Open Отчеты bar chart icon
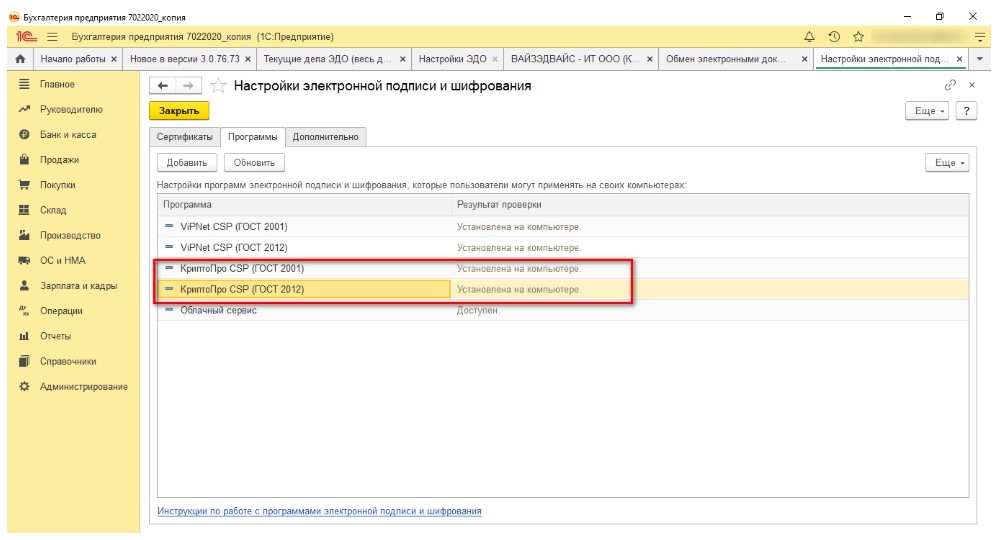The image size is (998, 540). 24,336
